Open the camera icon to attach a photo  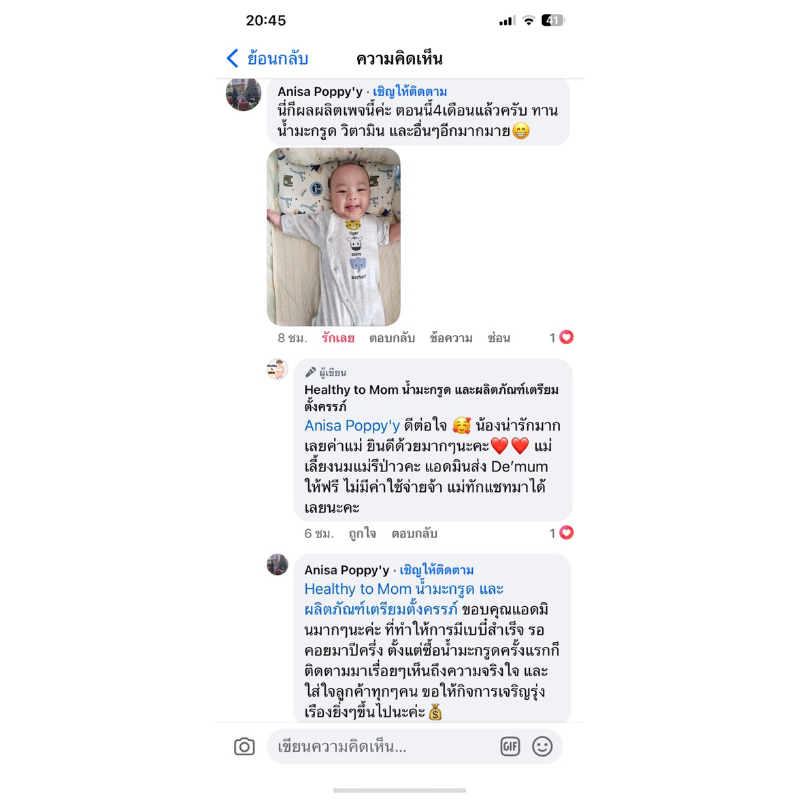pyautogui.click(x=244, y=747)
